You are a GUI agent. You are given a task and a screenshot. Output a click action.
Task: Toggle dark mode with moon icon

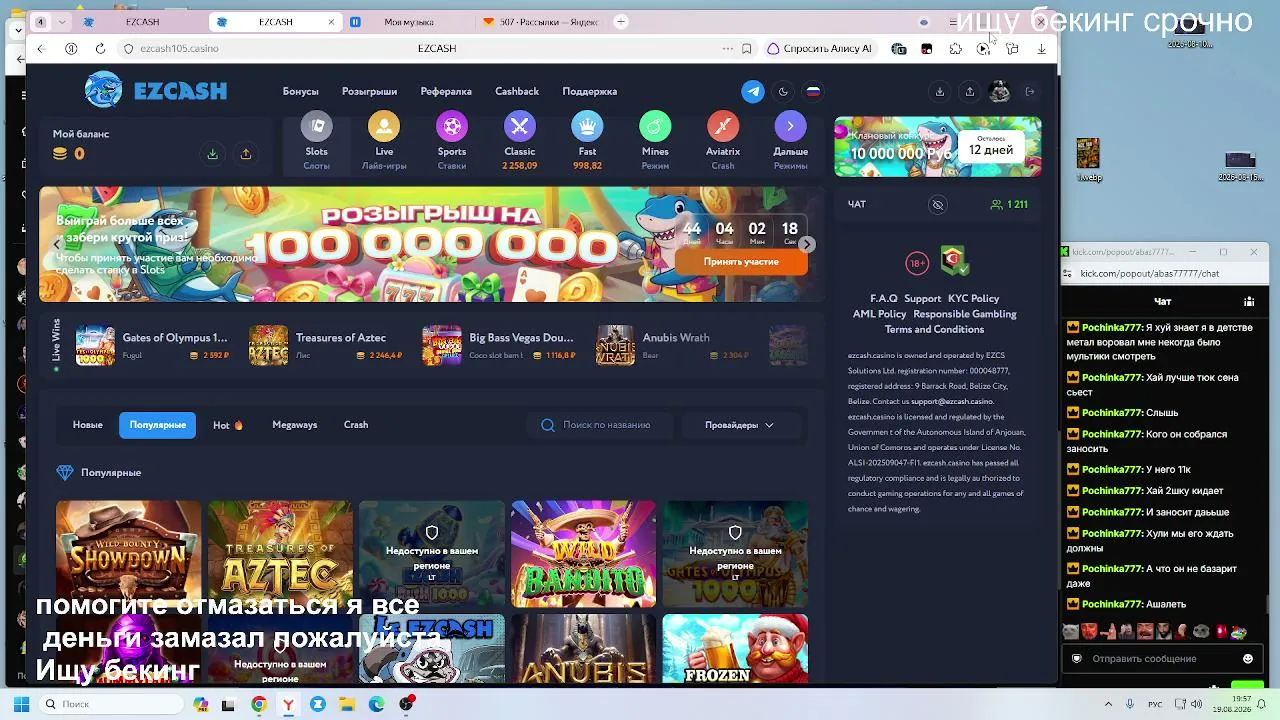click(x=783, y=91)
